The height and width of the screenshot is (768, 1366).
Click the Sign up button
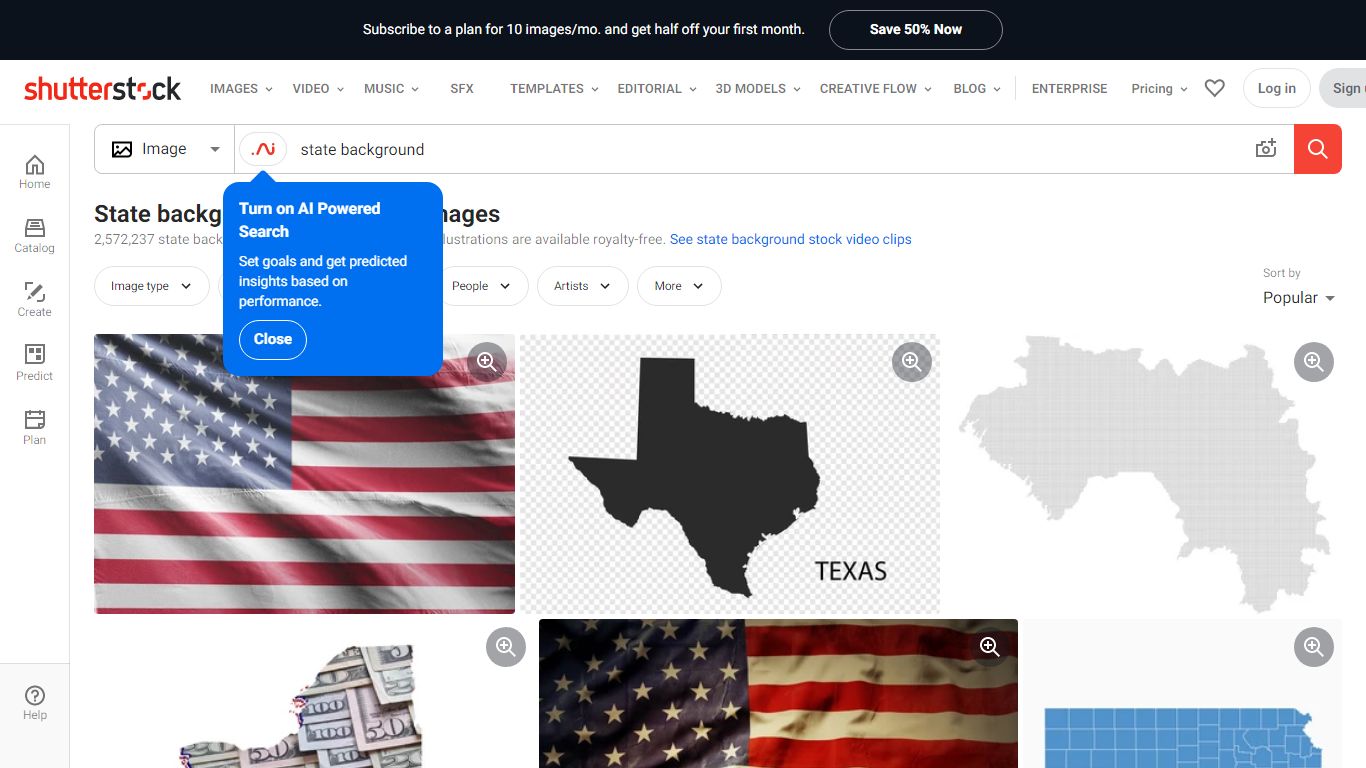click(1344, 88)
